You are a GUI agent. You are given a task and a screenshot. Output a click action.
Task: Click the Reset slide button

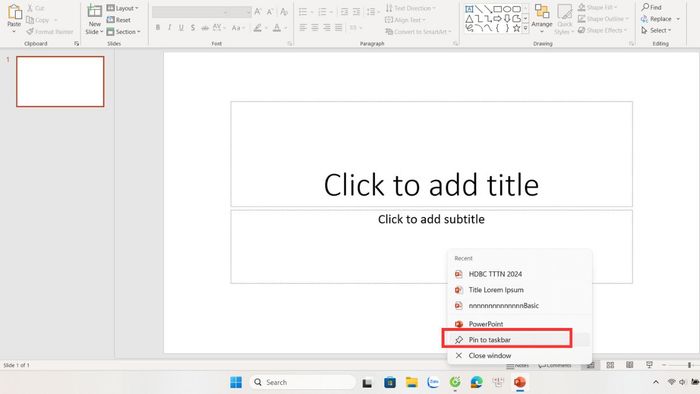click(x=119, y=20)
